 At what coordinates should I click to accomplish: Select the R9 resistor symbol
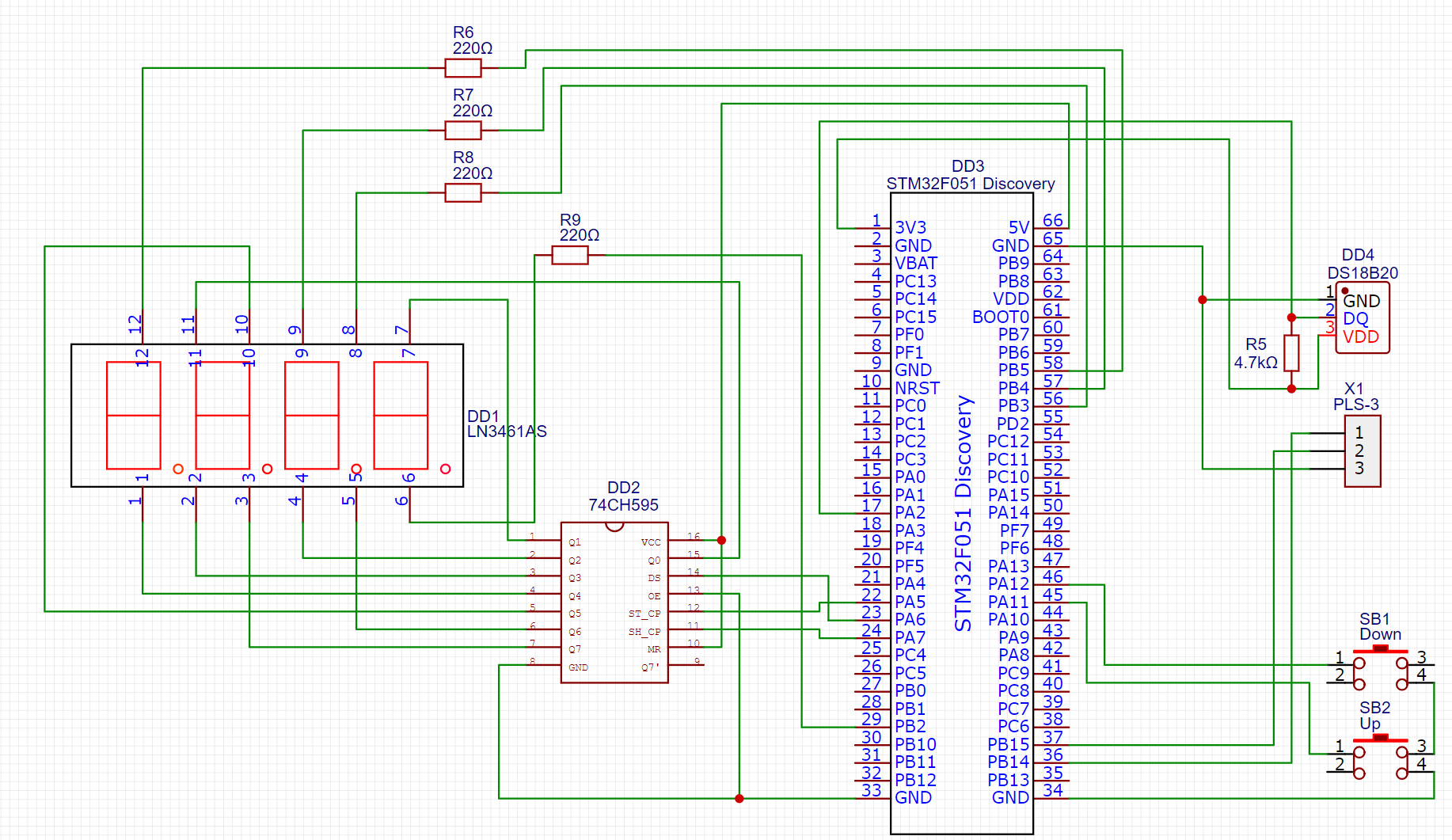click(570, 255)
